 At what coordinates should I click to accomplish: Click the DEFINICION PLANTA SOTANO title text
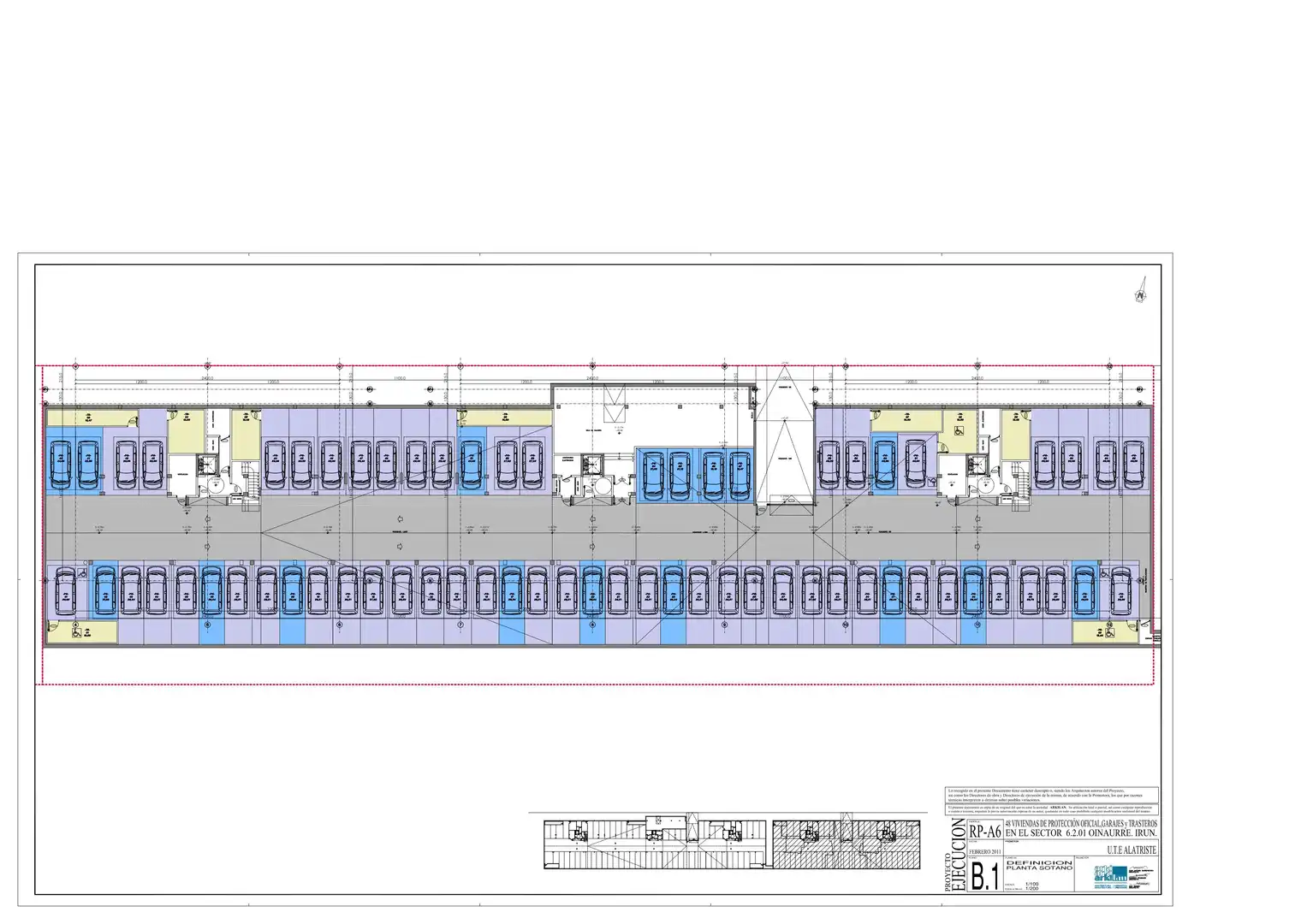[x=1038, y=865]
